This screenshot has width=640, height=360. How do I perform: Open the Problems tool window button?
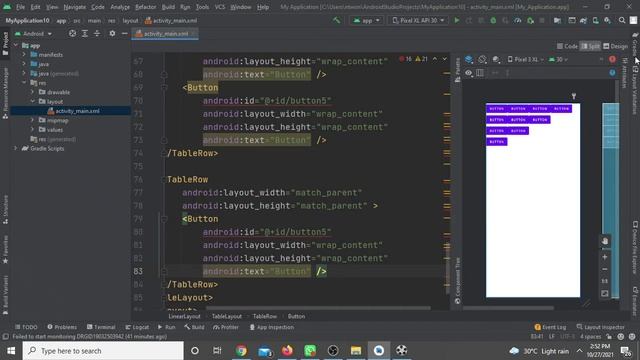(62, 327)
